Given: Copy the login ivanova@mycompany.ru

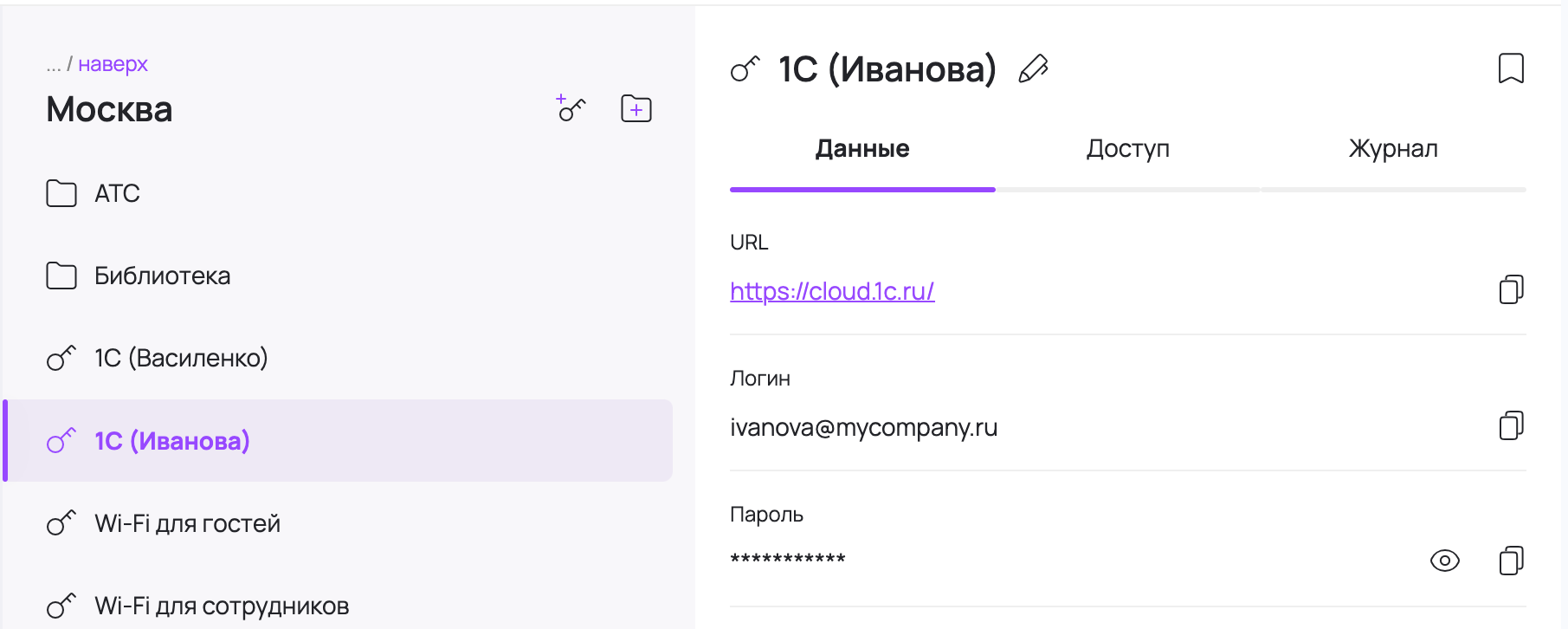Looking at the screenshot, I should (1511, 425).
